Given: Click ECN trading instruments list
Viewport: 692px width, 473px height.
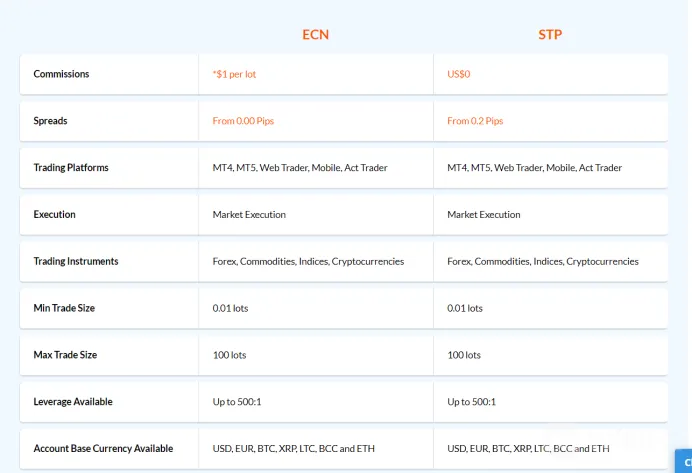Looking at the screenshot, I should pos(308,261).
